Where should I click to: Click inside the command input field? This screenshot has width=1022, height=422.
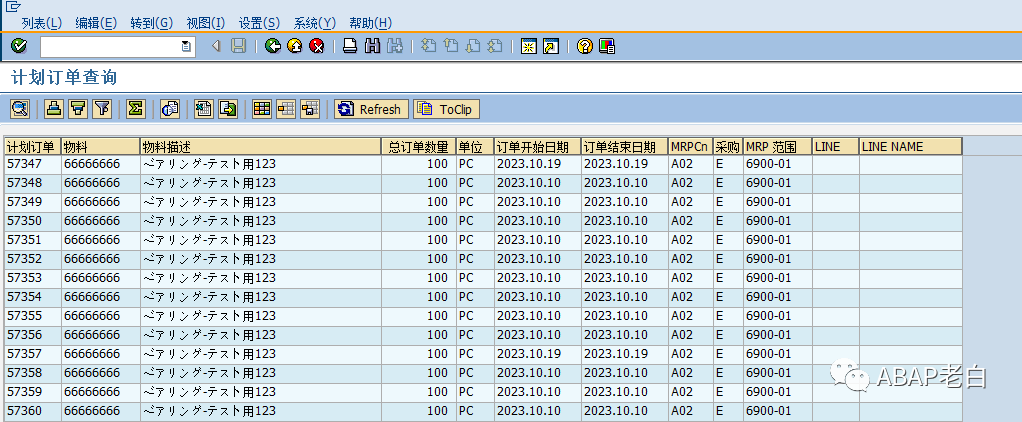tap(111, 46)
